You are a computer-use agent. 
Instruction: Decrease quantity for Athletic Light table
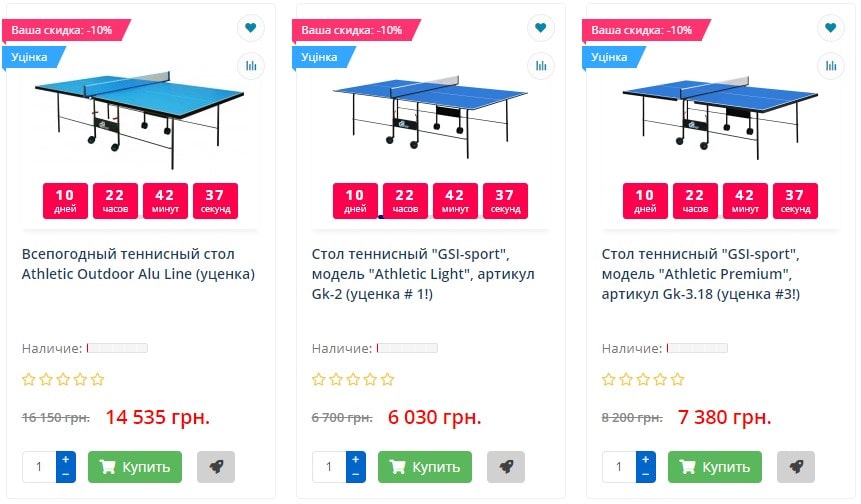[356, 475]
